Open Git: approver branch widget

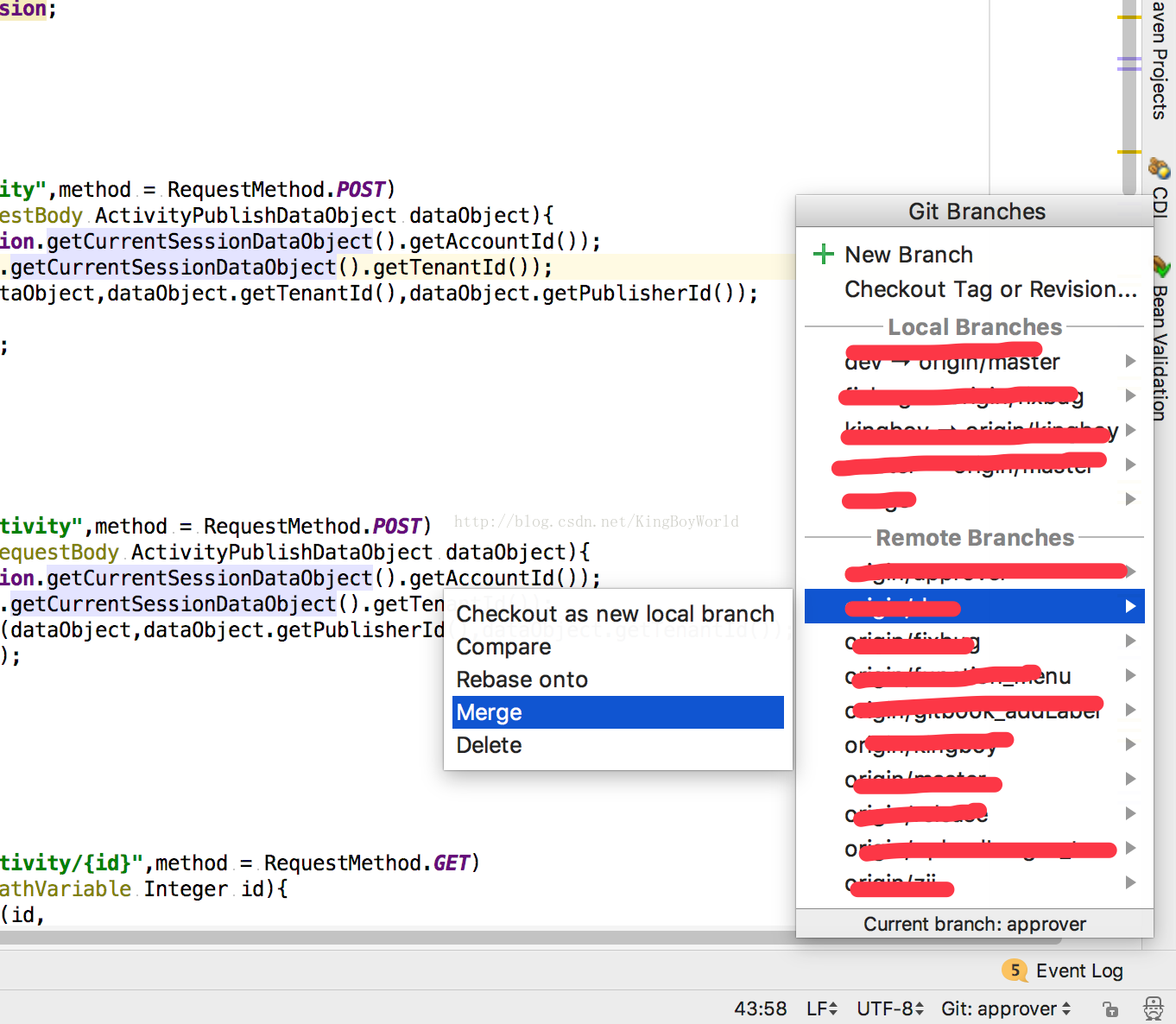point(1006,1008)
